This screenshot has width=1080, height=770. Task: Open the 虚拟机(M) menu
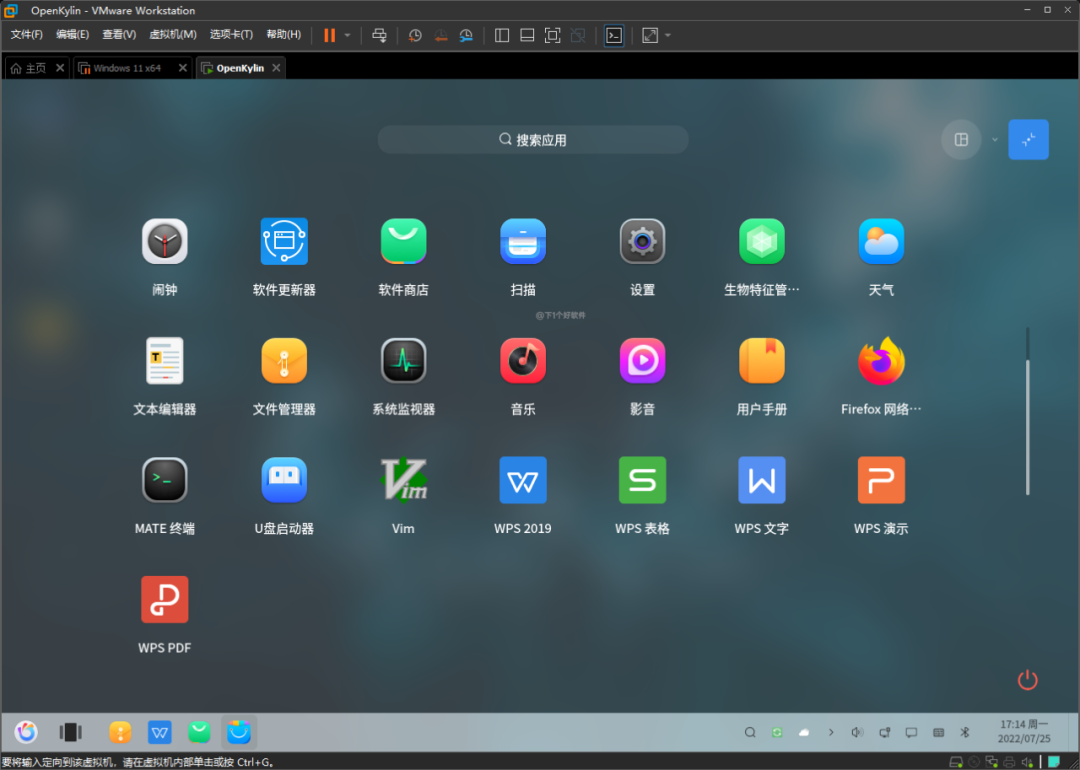click(x=173, y=35)
